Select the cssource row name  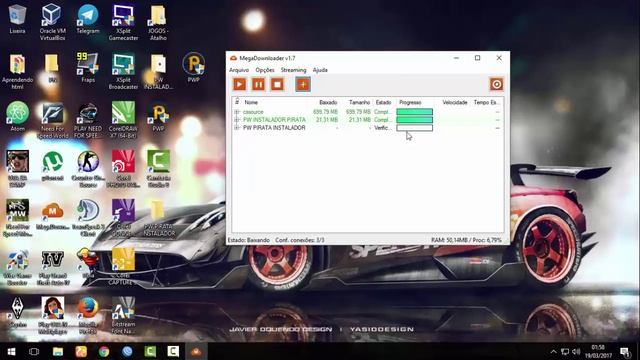(253, 112)
